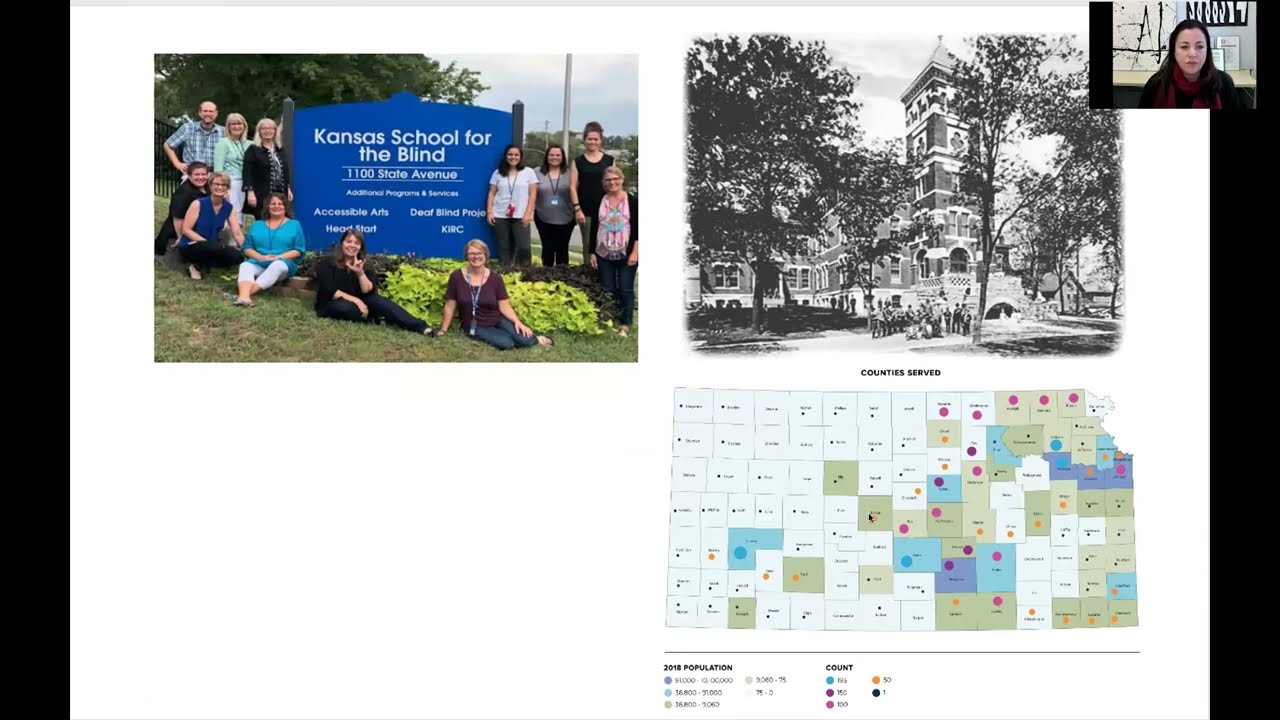Image resolution: width=1280 pixels, height=720 pixels.
Task: Click the blue dot in Reno County
Action: click(906, 561)
